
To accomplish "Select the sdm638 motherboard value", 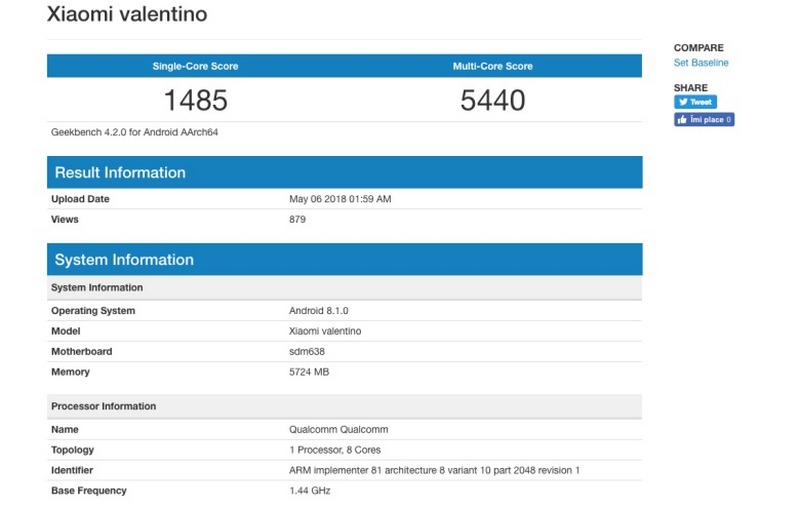I will tap(307, 351).
